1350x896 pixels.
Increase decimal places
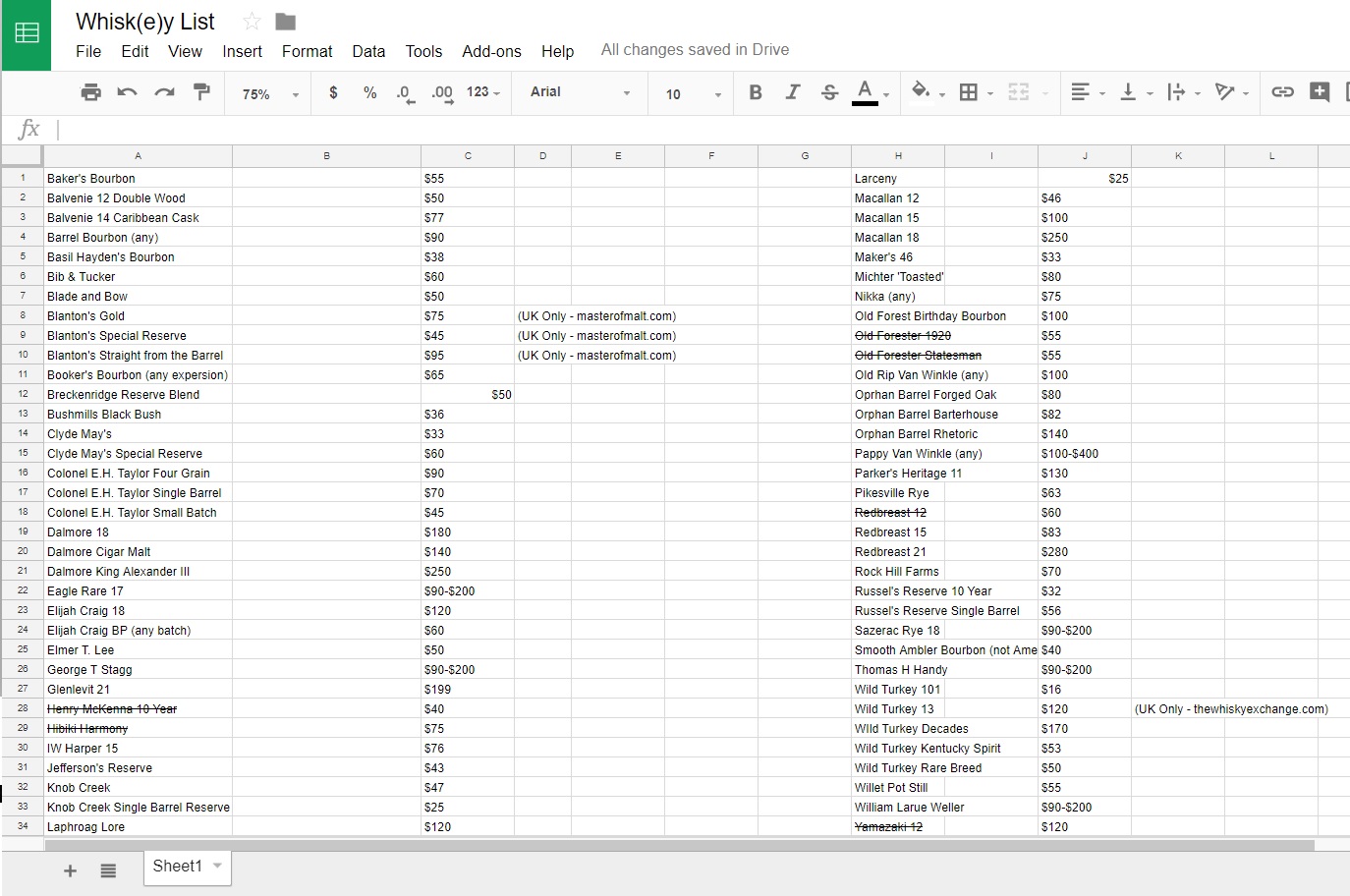[443, 93]
